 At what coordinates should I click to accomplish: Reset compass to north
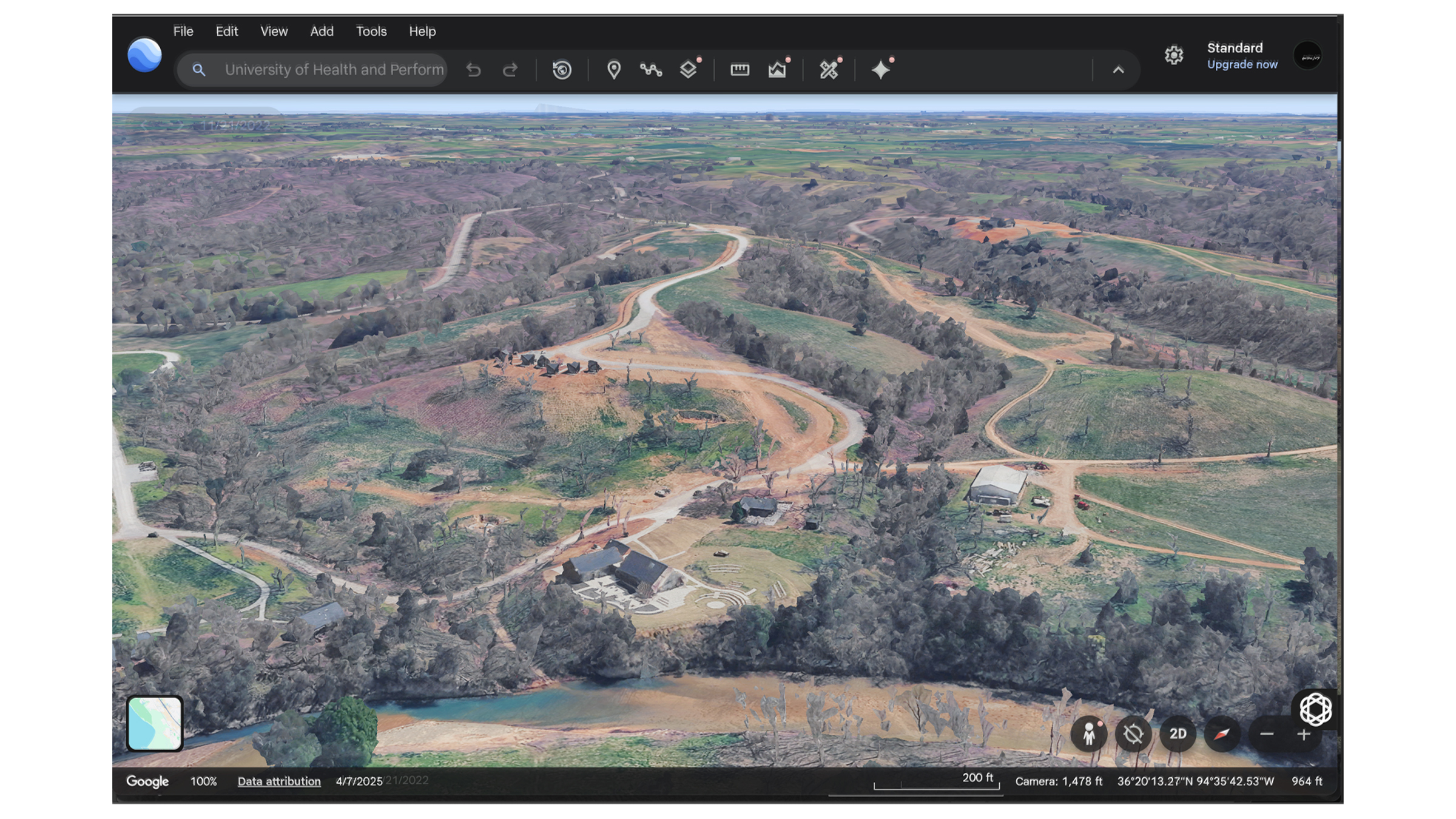click(1222, 734)
